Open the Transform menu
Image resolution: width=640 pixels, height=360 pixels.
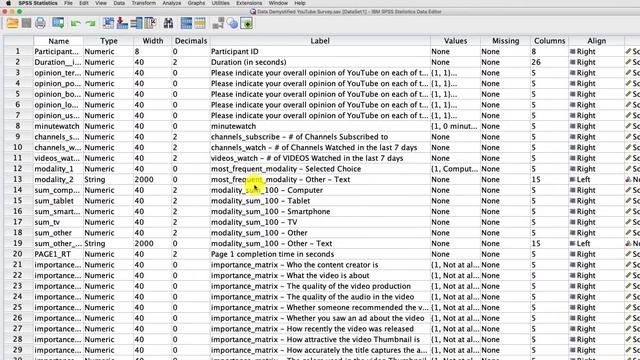click(x=144, y=3)
